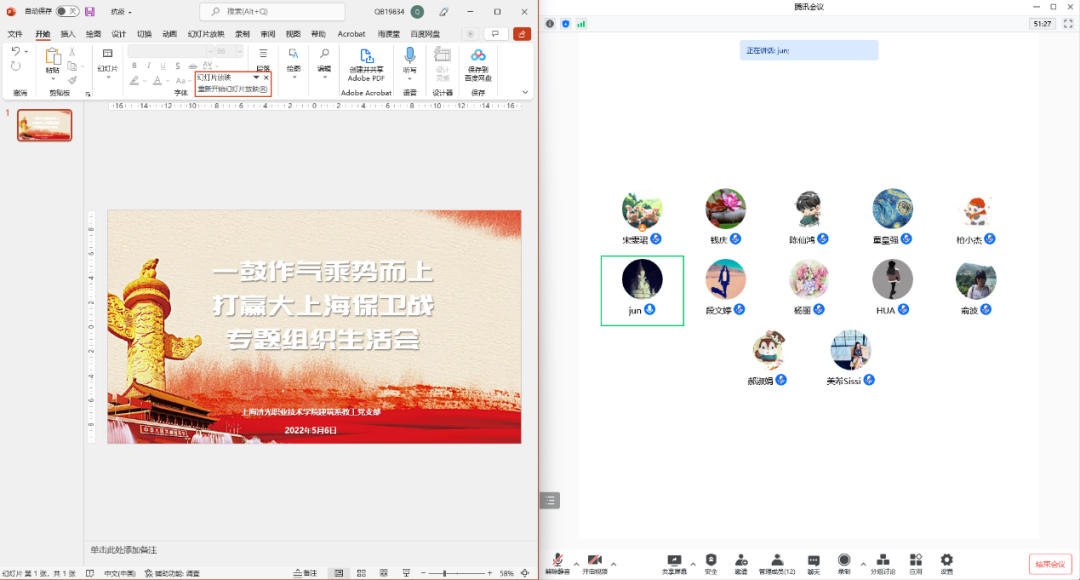Open the meeting Chat icon
Screen dimensions: 1080x580
(x=813, y=561)
